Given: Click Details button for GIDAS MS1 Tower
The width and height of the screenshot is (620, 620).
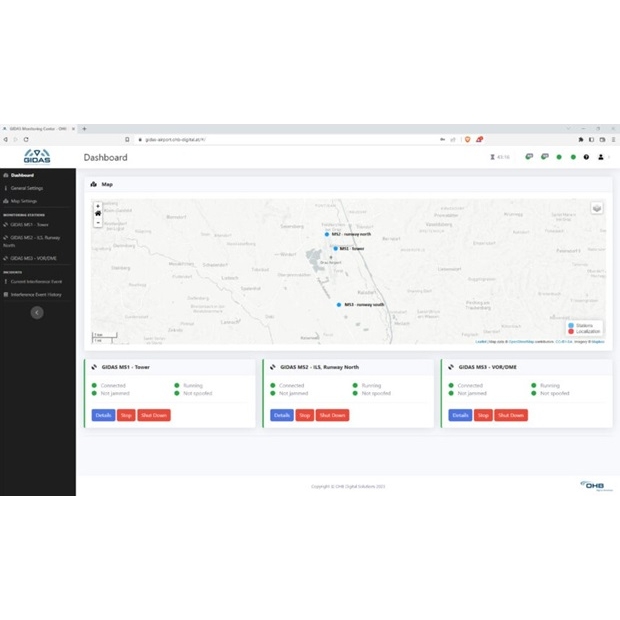Looking at the screenshot, I should click(x=103, y=415).
